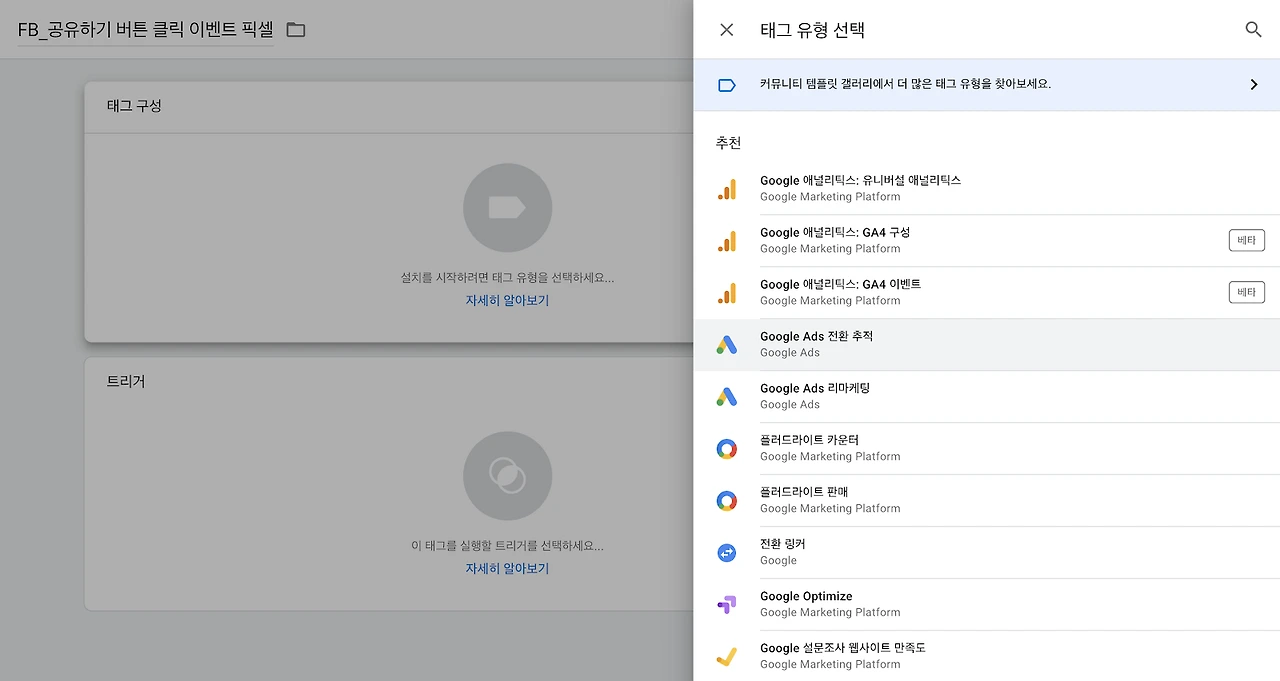The width and height of the screenshot is (1280, 681).
Task: Click text 설치를 시작하려면 태그 유형을 선택하세요
Action: point(507,278)
